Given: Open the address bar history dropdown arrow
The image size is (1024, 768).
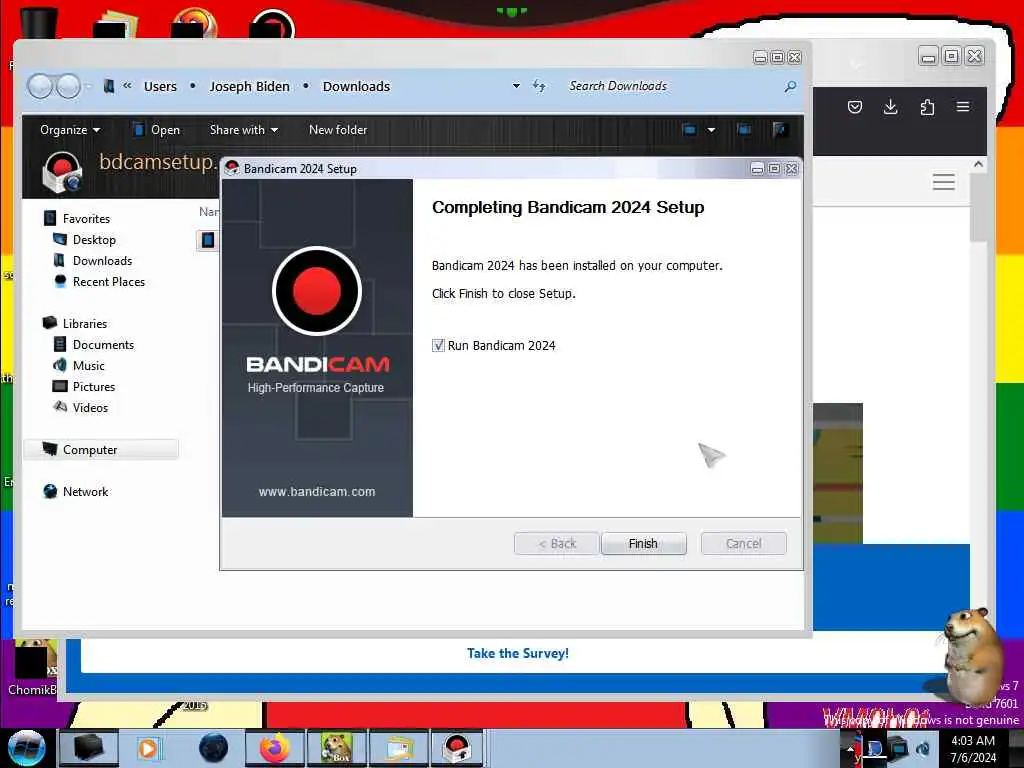Looking at the screenshot, I should click(516, 86).
